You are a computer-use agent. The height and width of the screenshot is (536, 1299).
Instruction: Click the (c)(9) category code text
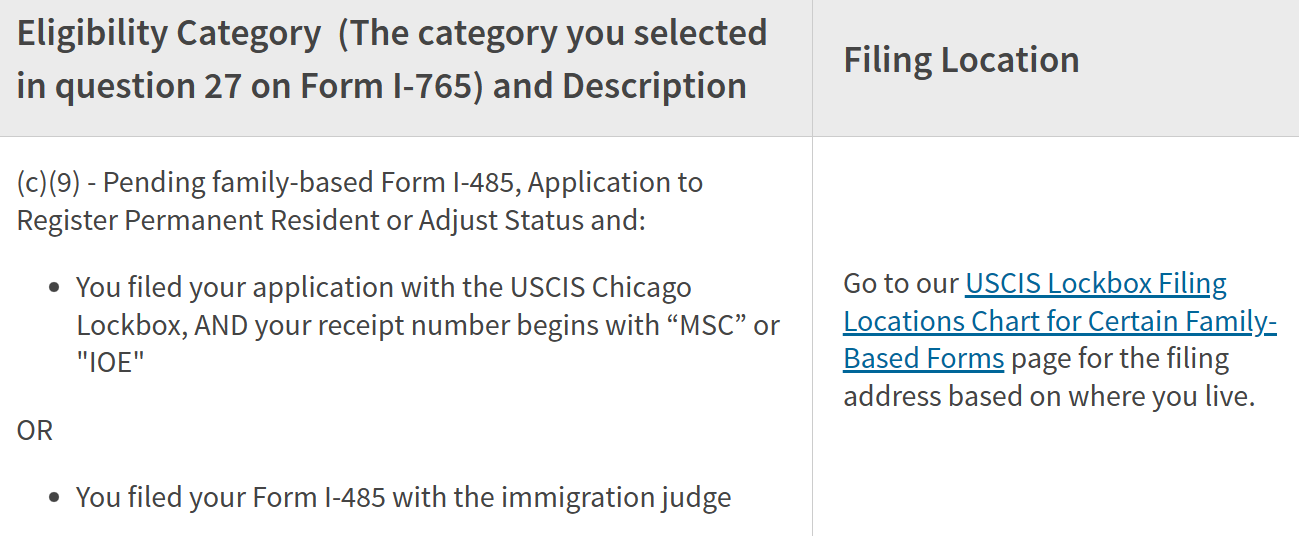[48, 183]
